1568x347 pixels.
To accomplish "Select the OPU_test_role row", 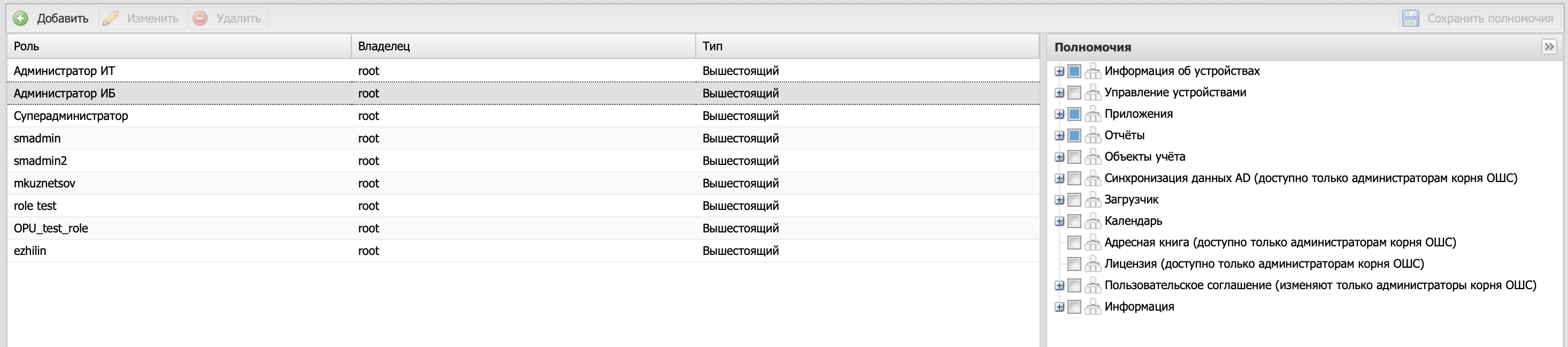I will [x=50, y=228].
